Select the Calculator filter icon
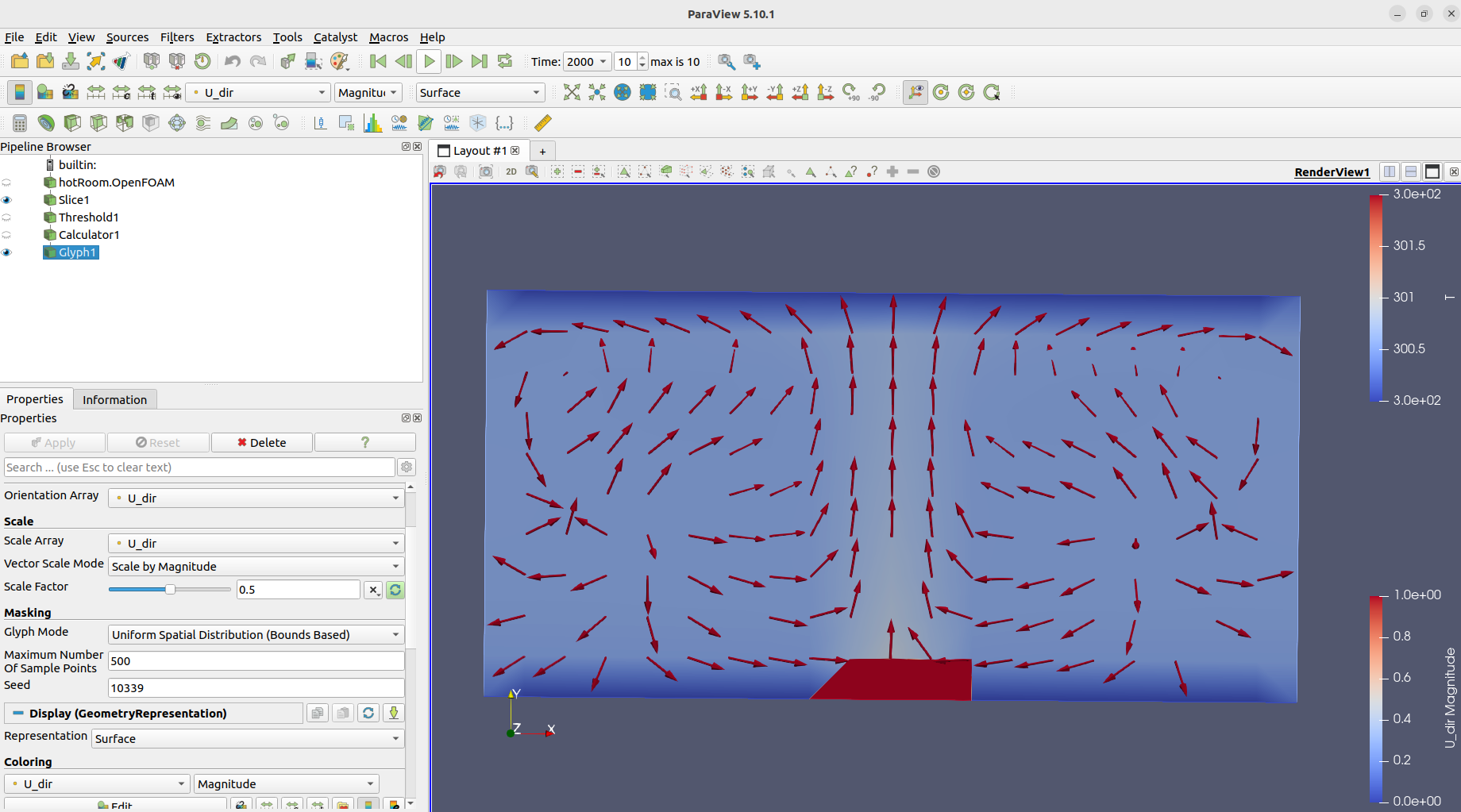The height and width of the screenshot is (812, 1461). [x=19, y=123]
